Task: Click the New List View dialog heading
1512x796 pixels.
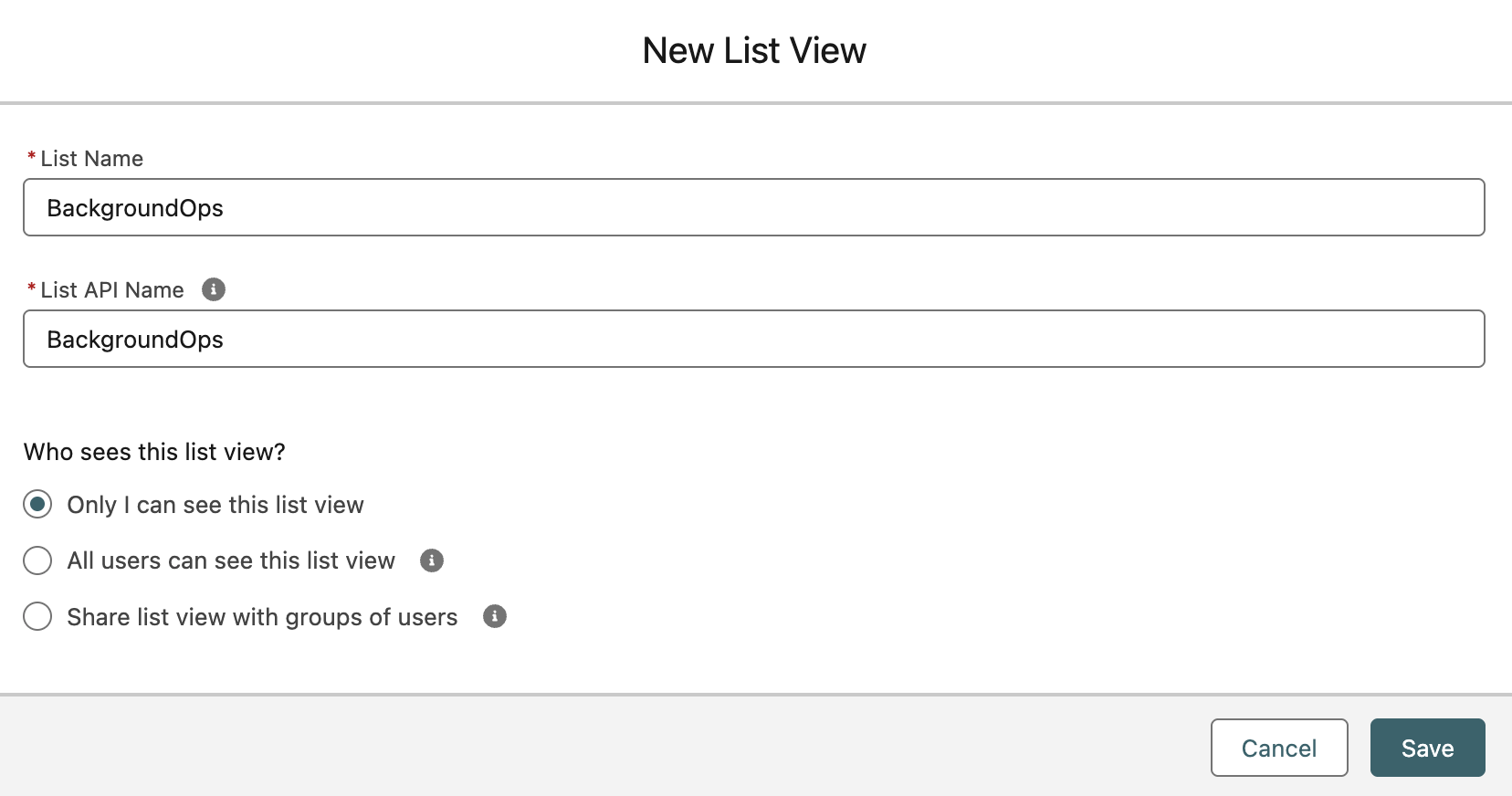Action: point(754,50)
